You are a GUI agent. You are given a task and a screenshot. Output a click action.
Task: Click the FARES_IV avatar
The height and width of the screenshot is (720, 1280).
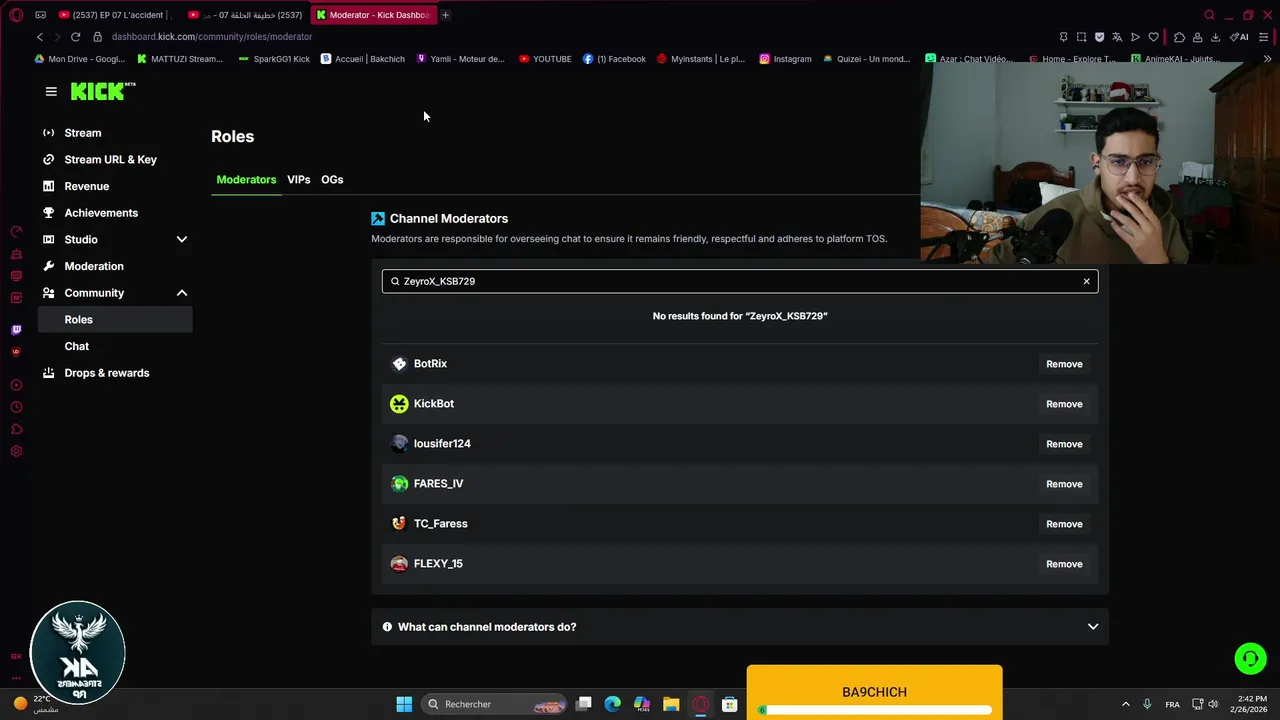tap(399, 484)
